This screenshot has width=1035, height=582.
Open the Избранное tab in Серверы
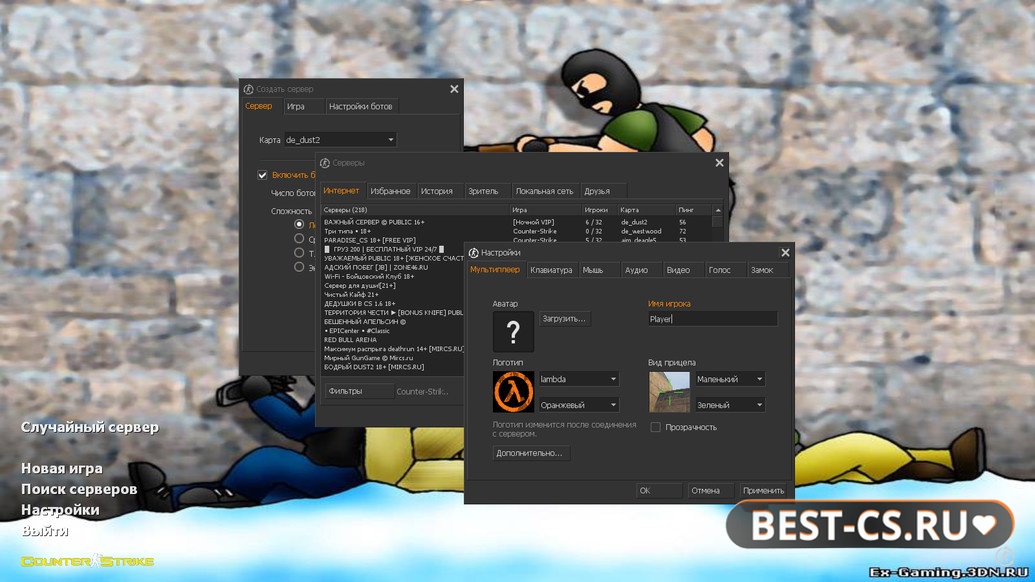tap(390, 191)
